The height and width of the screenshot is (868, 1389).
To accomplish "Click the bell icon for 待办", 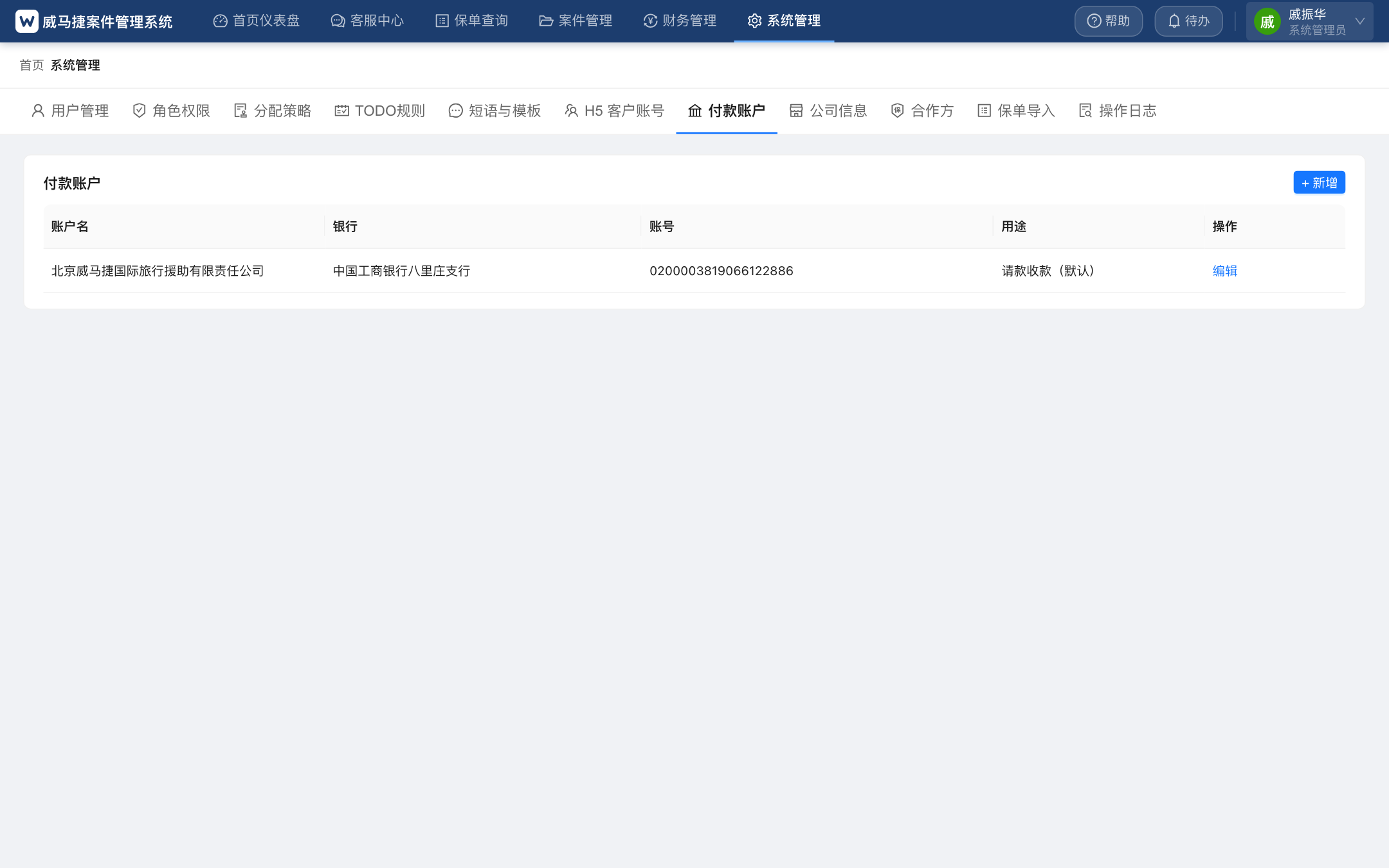I will click(1174, 21).
